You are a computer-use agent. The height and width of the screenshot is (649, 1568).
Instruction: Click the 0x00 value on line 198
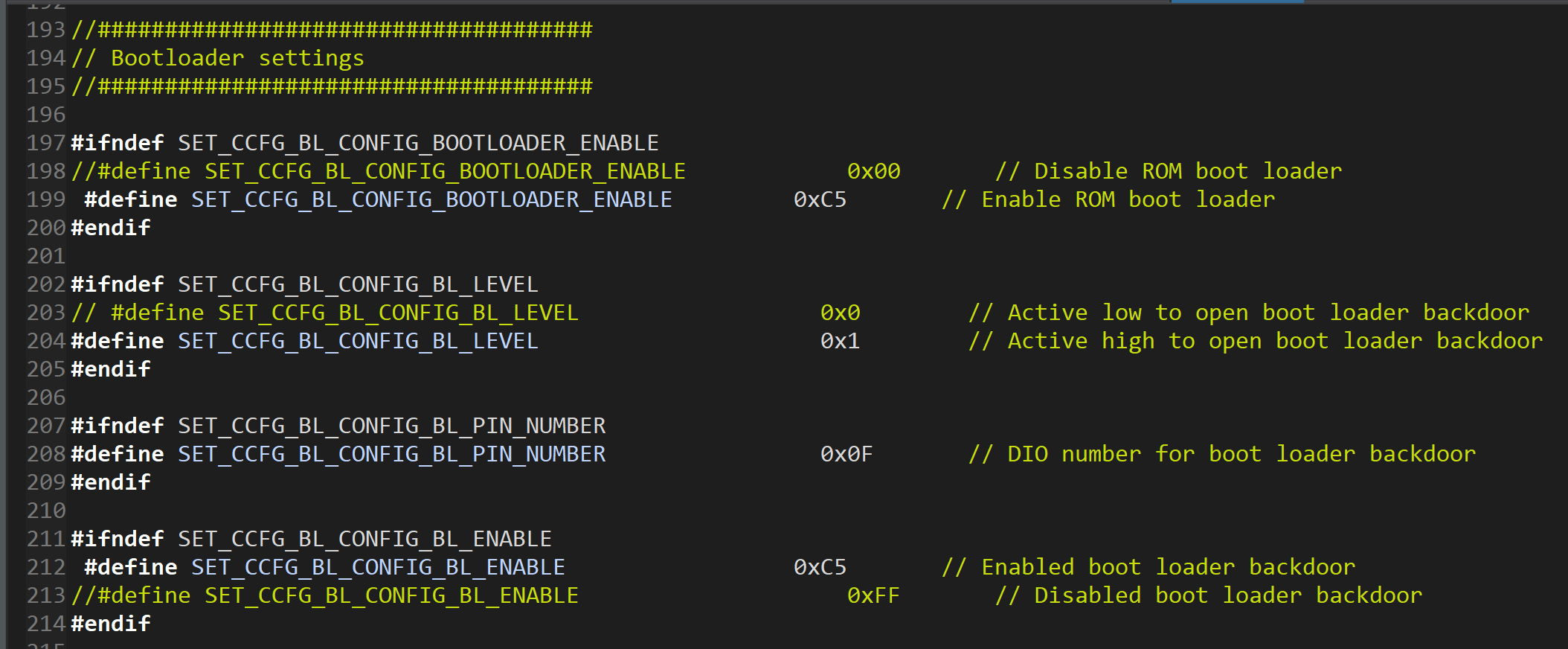click(x=873, y=171)
